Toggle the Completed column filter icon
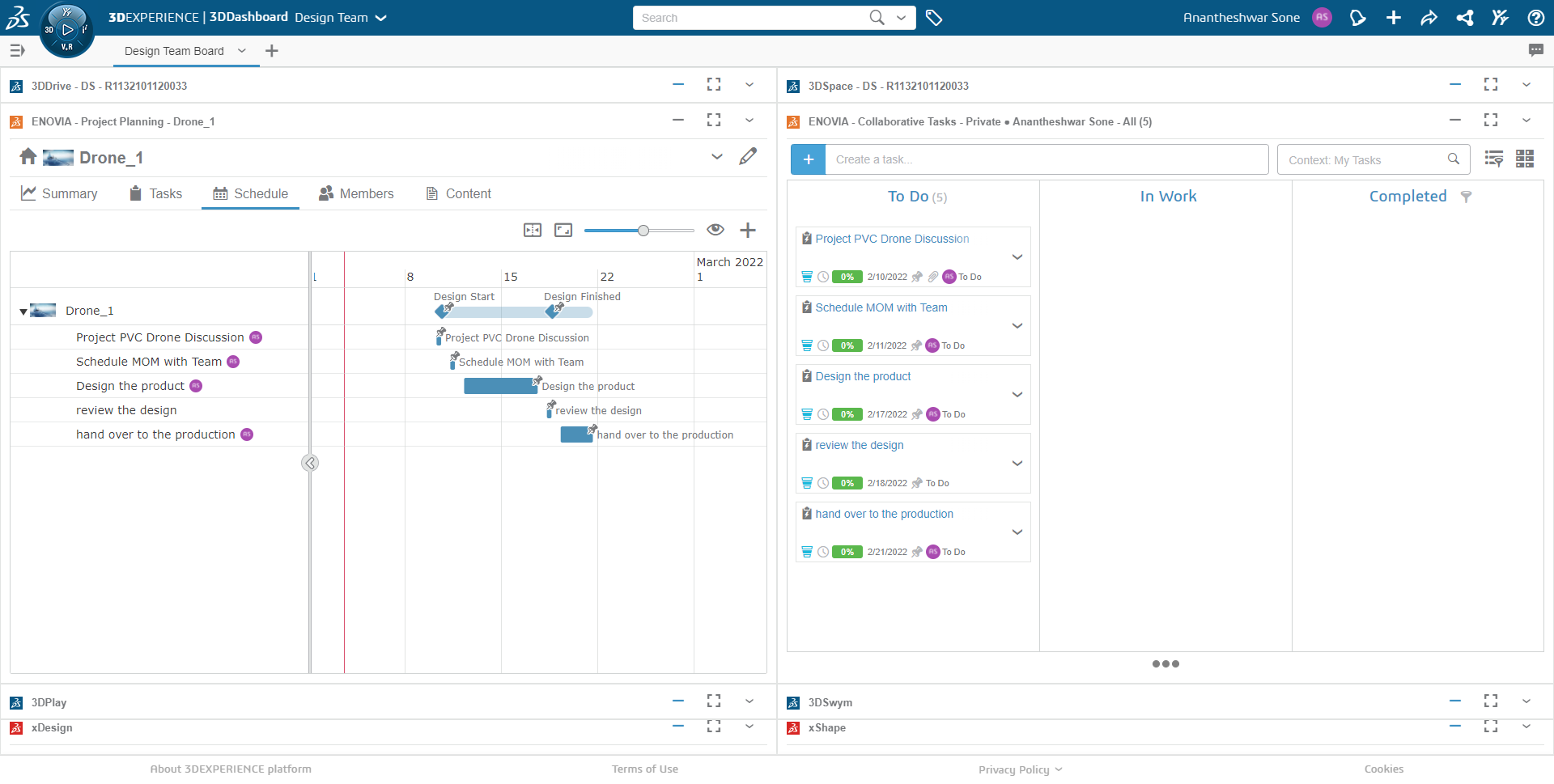Screen dimensions: 1554x784 1466,197
